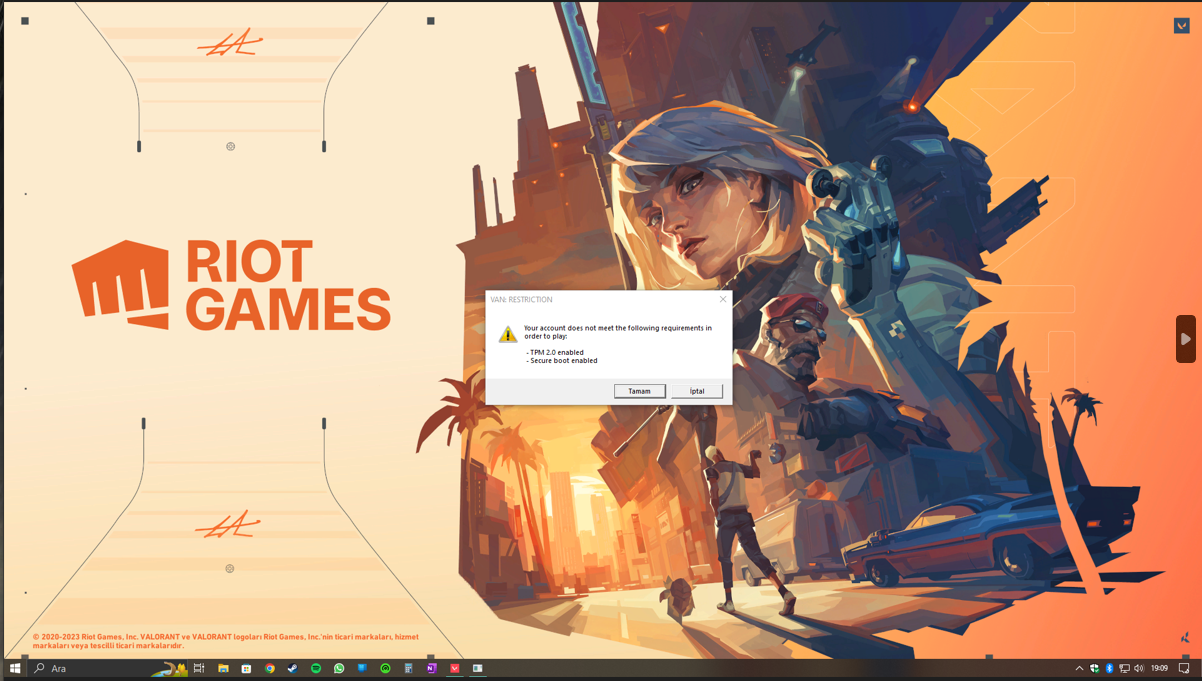Open WhatsApp from the taskbar
This screenshot has height=681, width=1202.
339,668
